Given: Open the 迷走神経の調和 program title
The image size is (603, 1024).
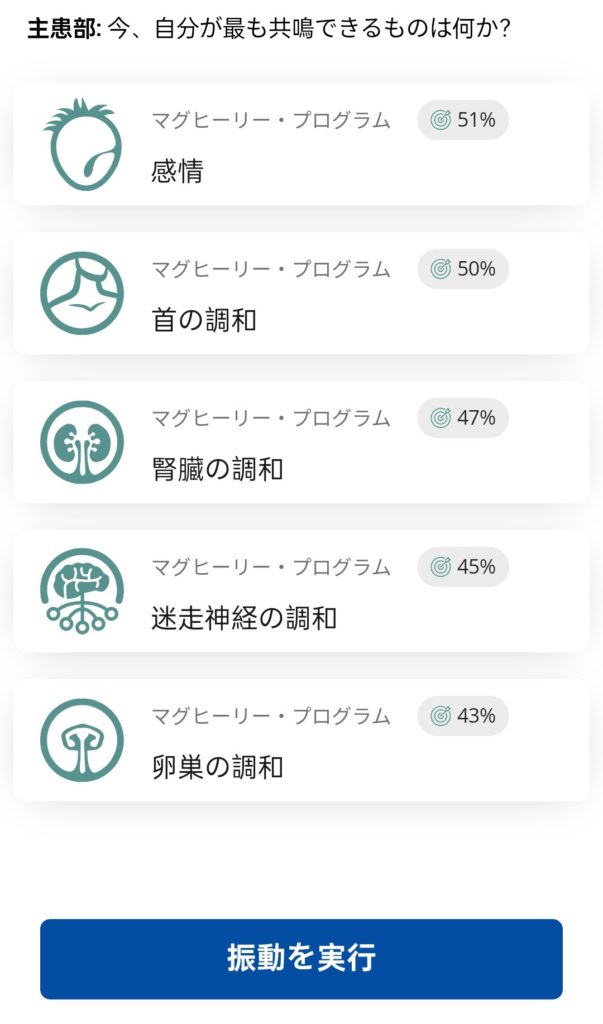Looking at the screenshot, I should pos(244,618).
